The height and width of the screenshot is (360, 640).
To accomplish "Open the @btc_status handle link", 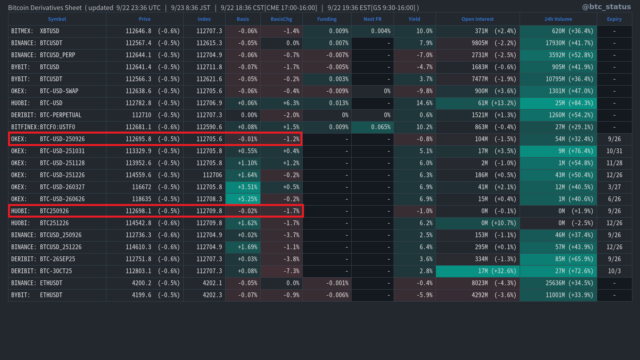I will coord(606,7).
